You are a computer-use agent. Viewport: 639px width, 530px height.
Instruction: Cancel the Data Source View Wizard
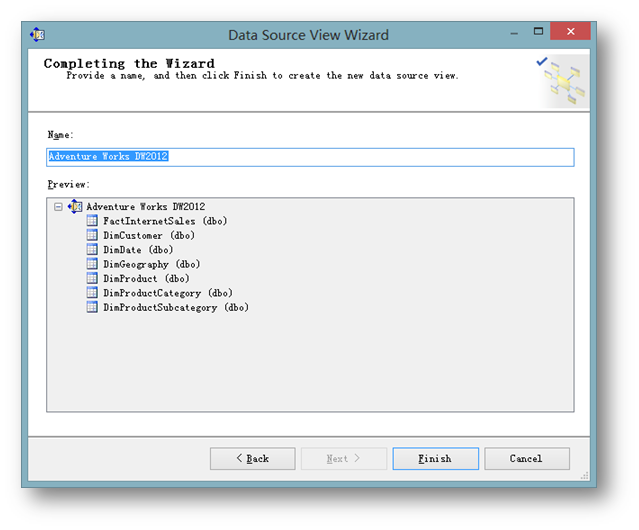pos(526,459)
